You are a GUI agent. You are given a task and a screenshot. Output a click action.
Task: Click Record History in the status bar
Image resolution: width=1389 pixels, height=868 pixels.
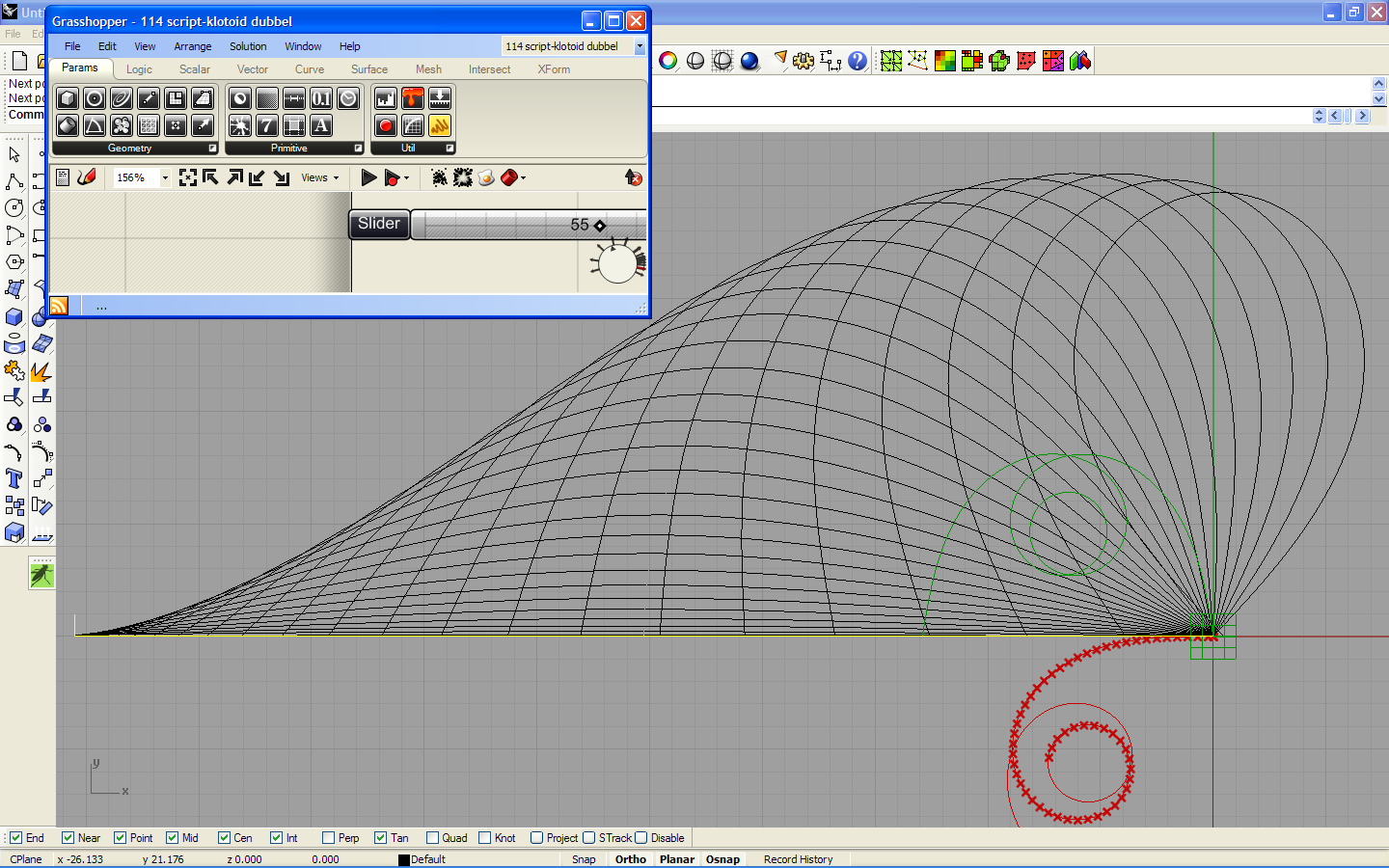[798, 858]
